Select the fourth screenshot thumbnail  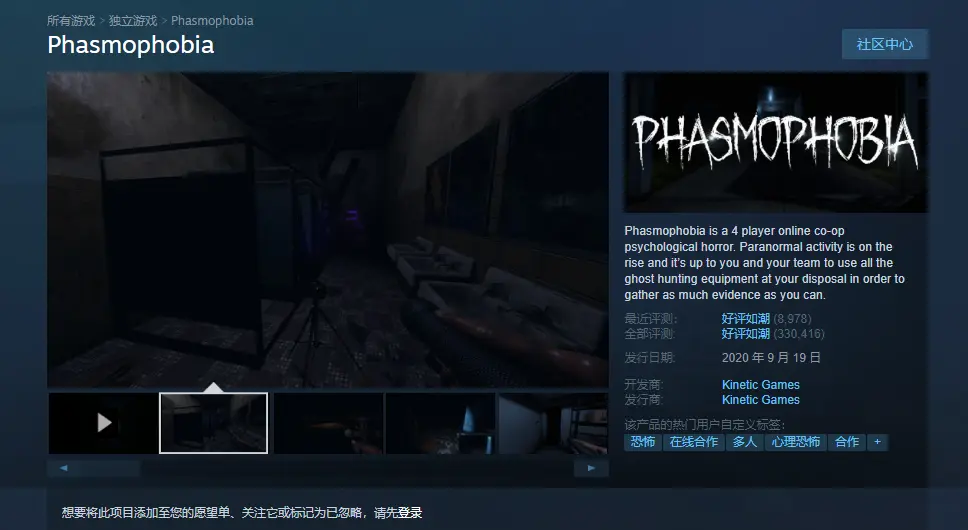coord(440,423)
